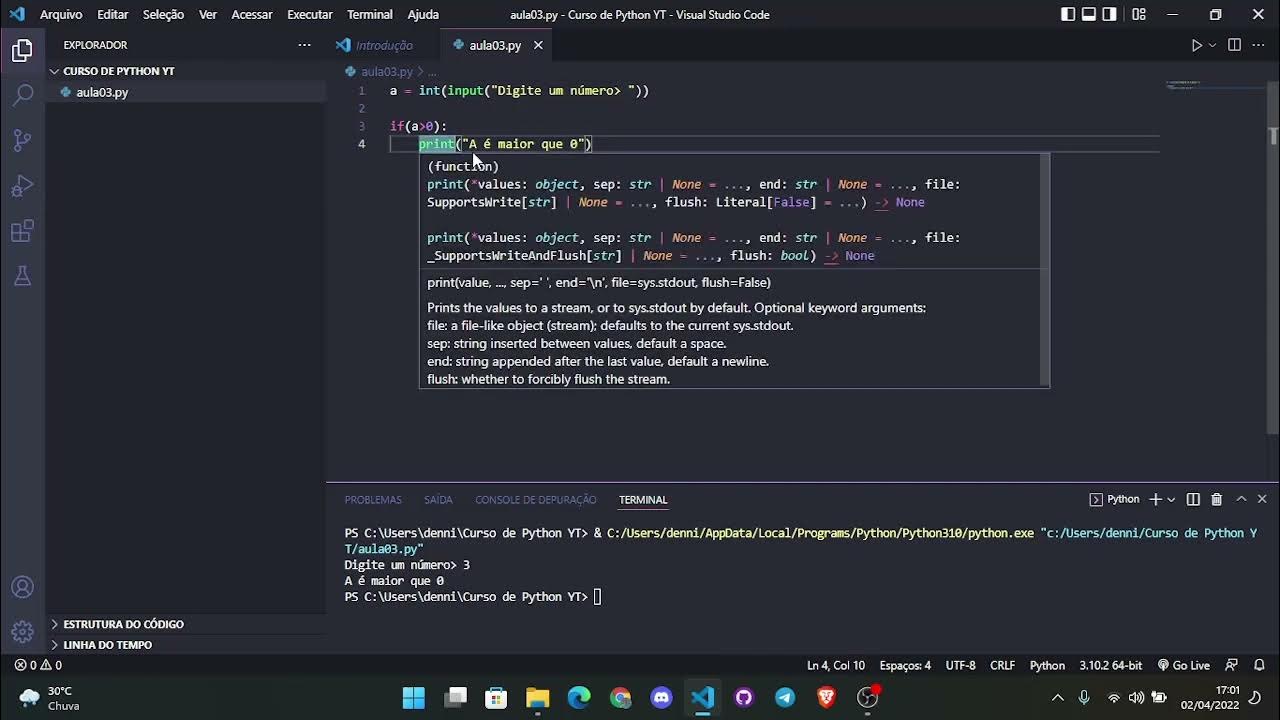
Task: Switch to the PROBLEMAS panel tab
Action: [373, 500]
